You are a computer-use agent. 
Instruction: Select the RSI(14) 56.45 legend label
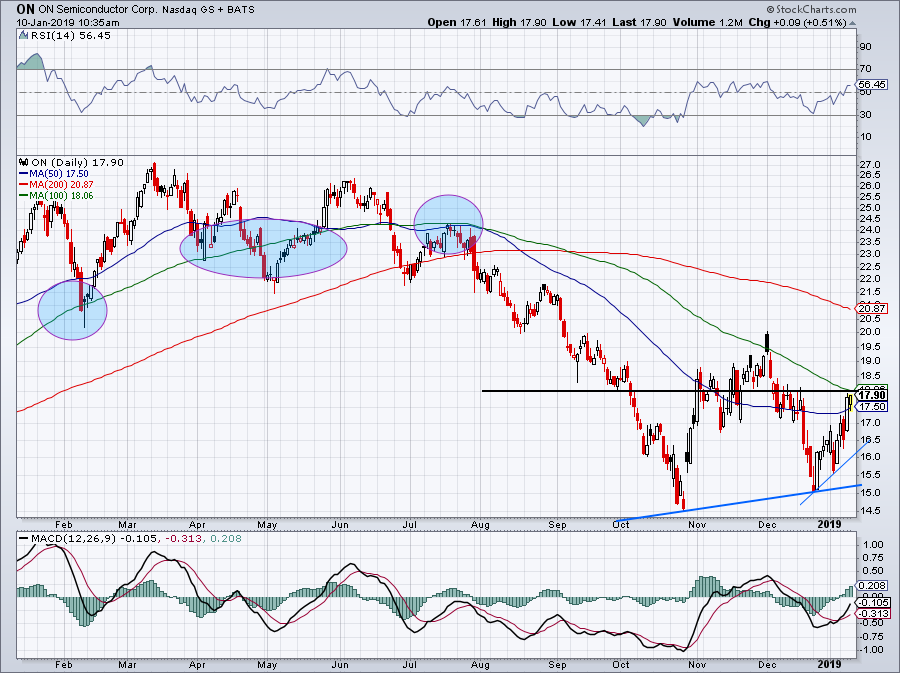(x=71, y=36)
